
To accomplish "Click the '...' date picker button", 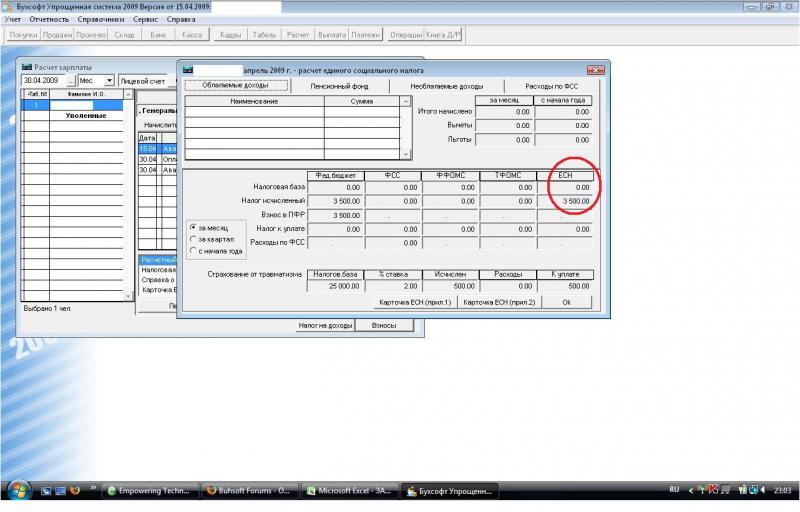I will pyautogui.click(x=71, y=80).
